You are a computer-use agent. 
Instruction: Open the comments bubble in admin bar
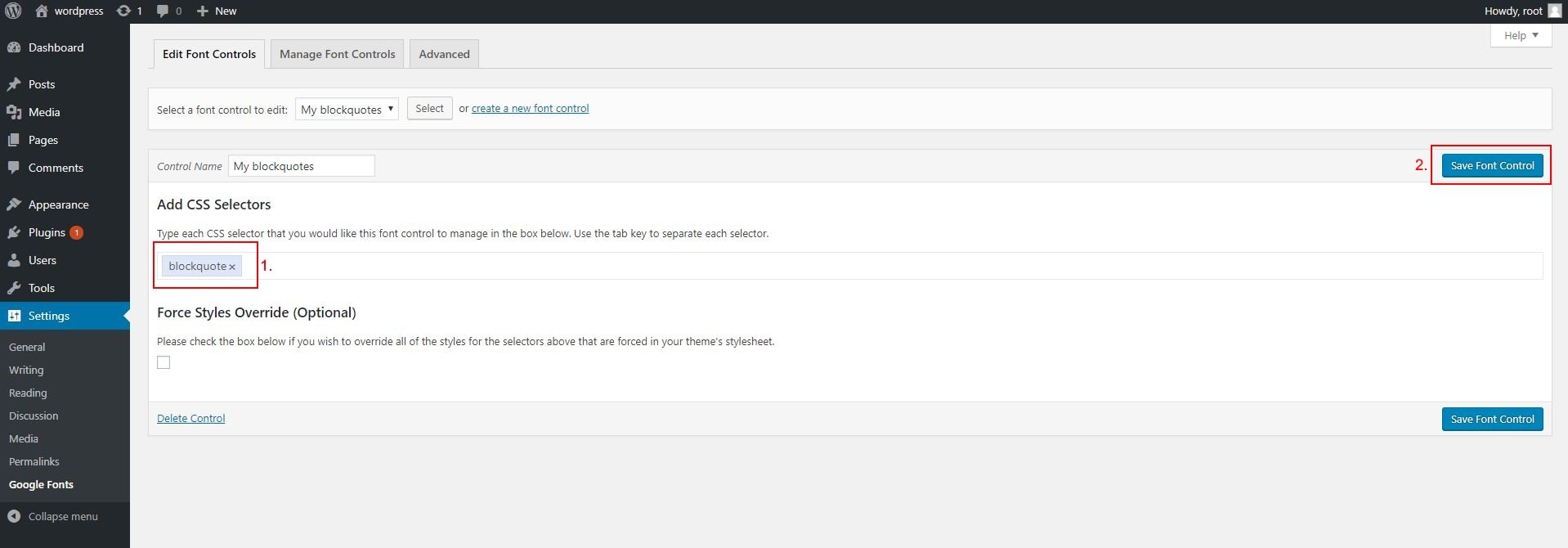pos(163,11)
